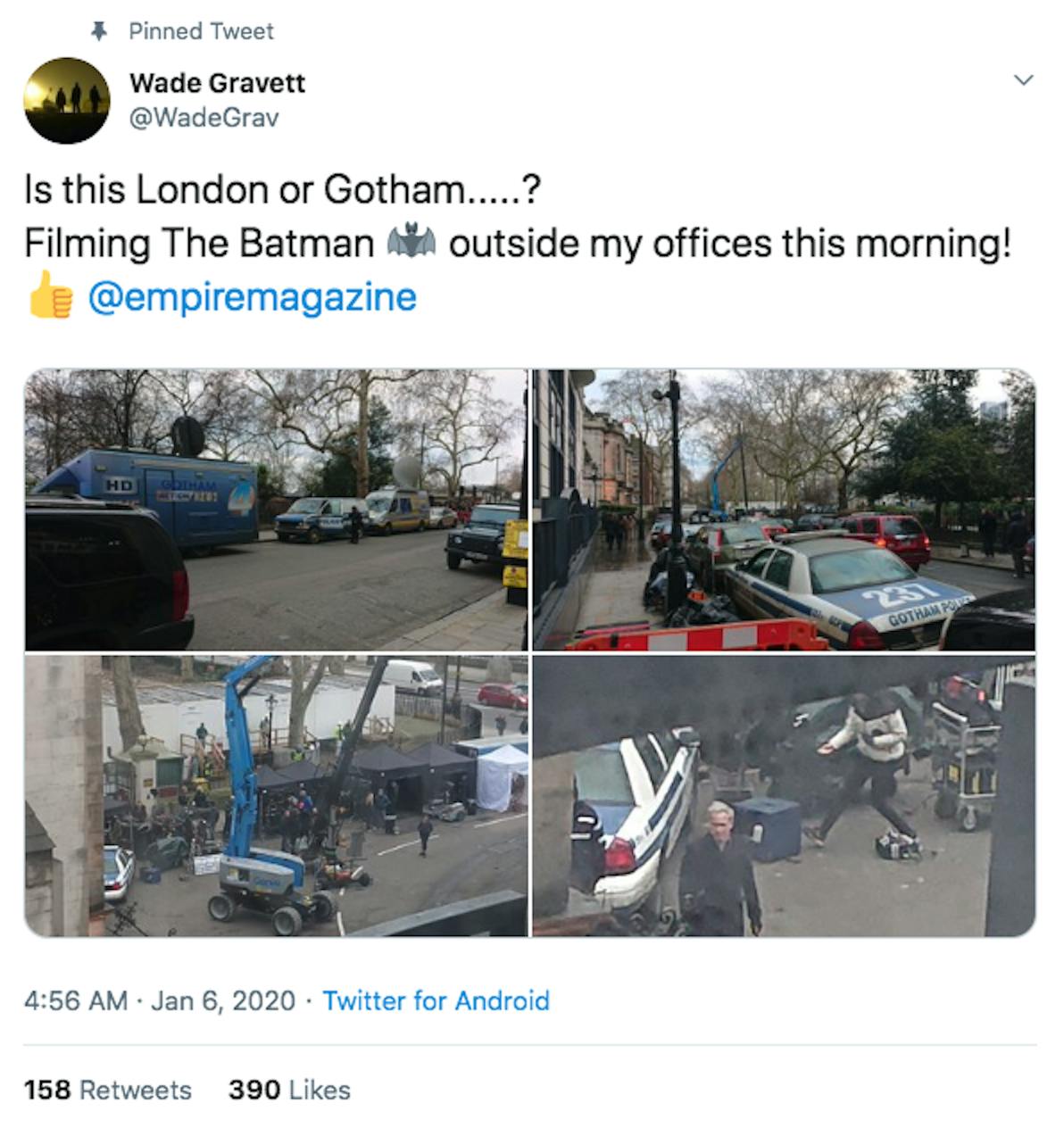The height and width of the screenshot is (1128, 1064).
Task: Open the Gotham news van photo
Action: click(x=275, y=510)
